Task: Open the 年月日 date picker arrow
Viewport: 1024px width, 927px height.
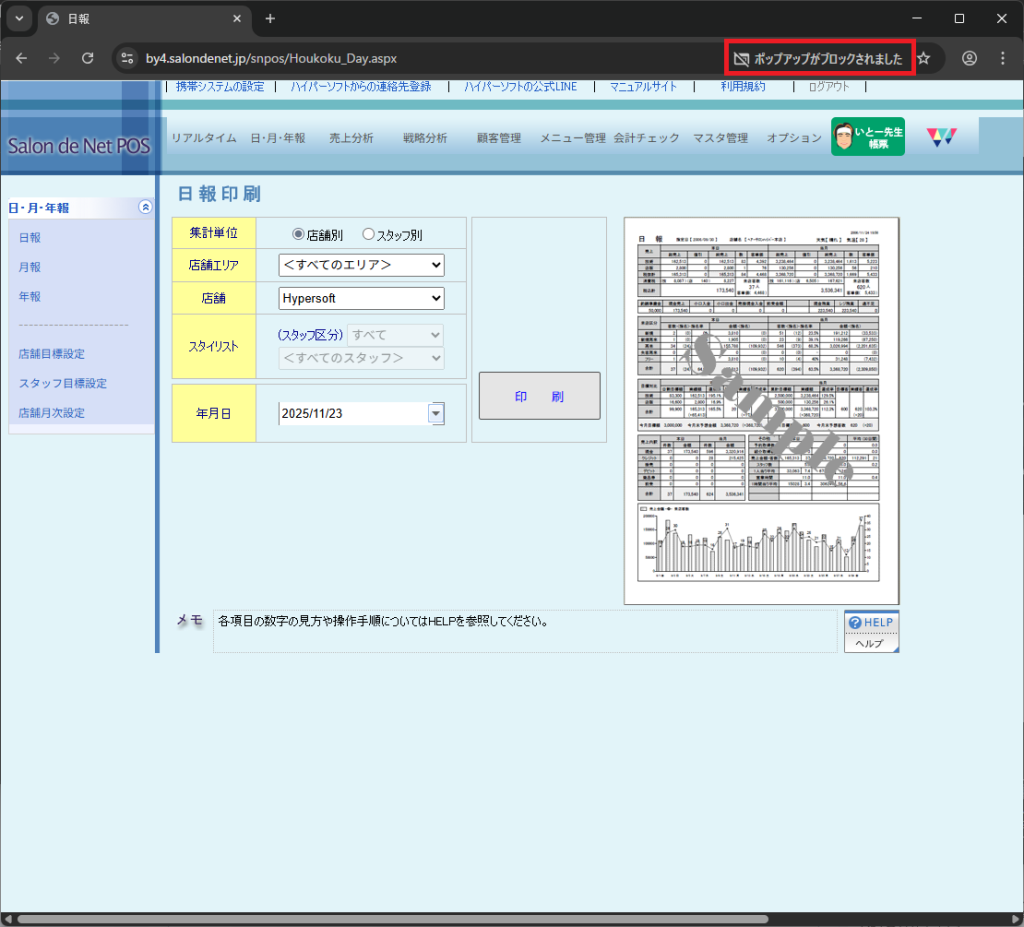Action: pyautogui.click(x=435, y=413)
